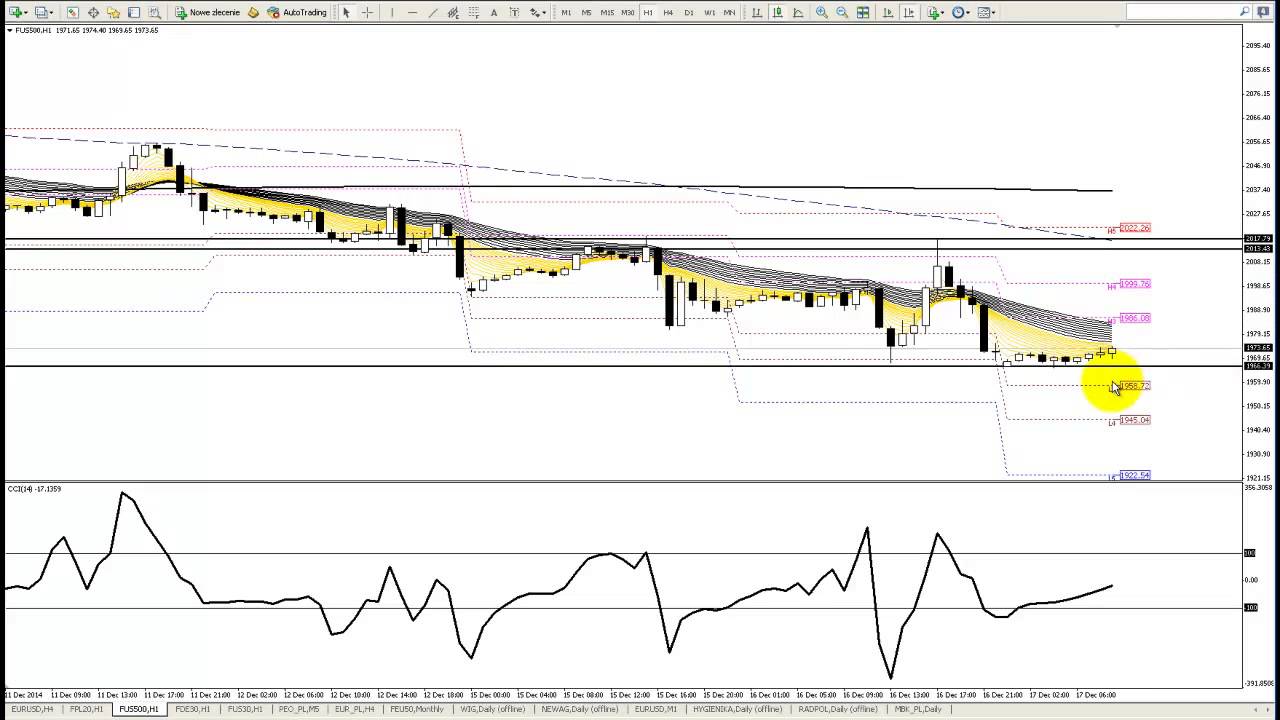1280x720 pixels.
Task: Select the Trendline tool
Action: (x=433, y=12)
